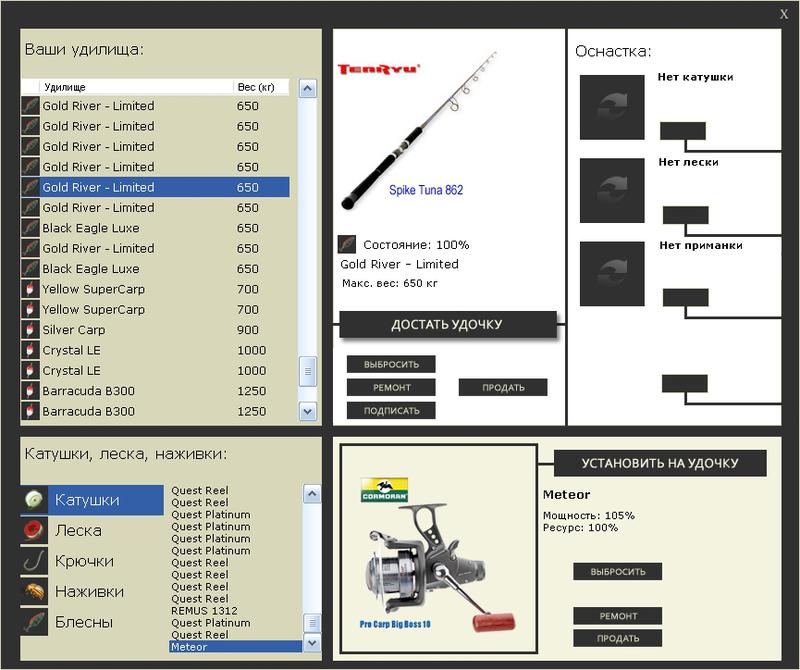Click the ПОДПИСАТЬ button

[x=391, y=410]
